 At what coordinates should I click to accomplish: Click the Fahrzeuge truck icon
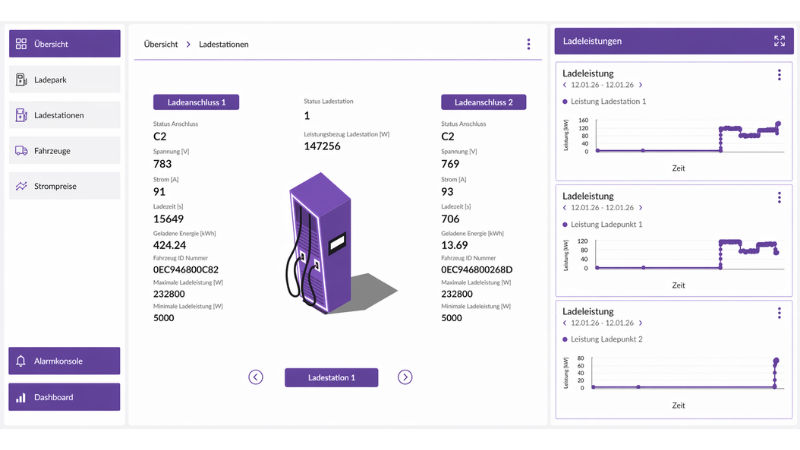coord(21,151)
